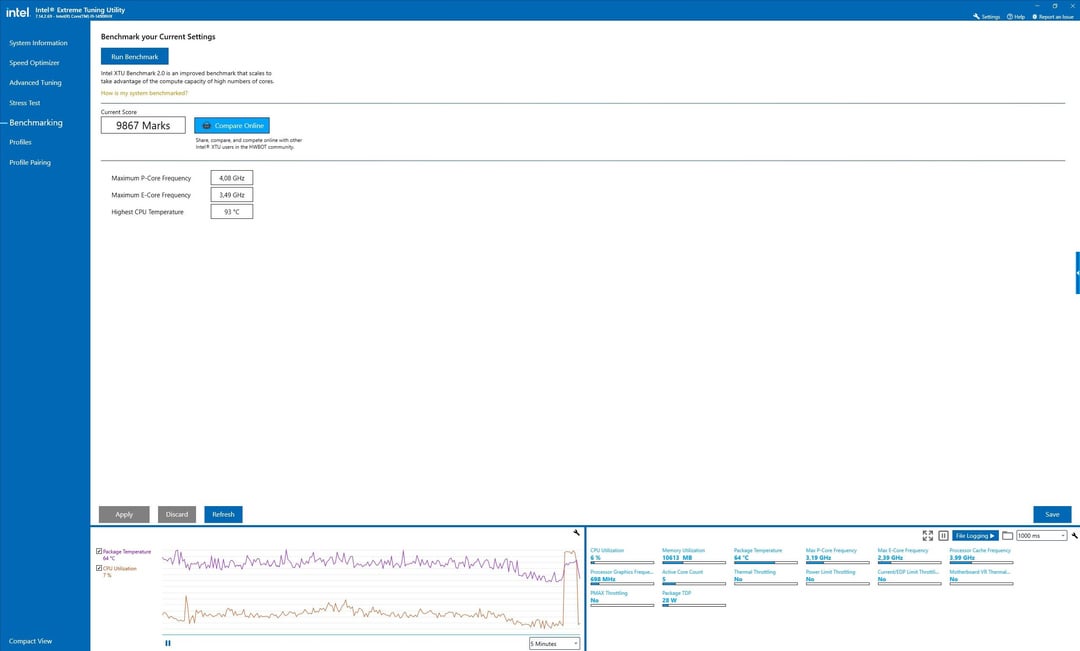Uncheck the Package Temperature graph checkbox
The width and height of the screenshot is (1080, 651).
(99, 551)
